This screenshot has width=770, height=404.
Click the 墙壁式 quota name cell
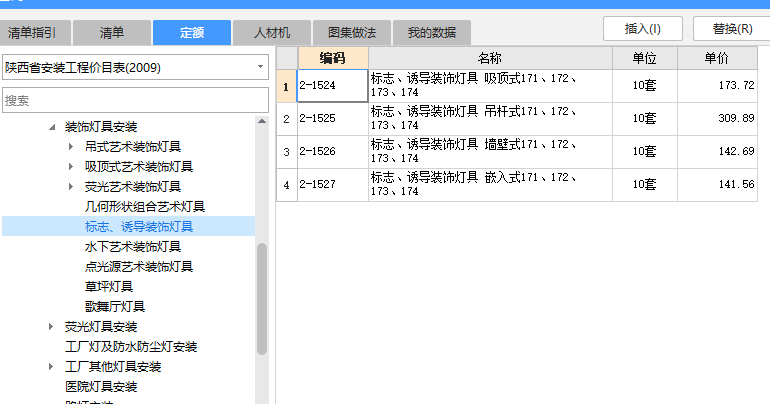490,152
